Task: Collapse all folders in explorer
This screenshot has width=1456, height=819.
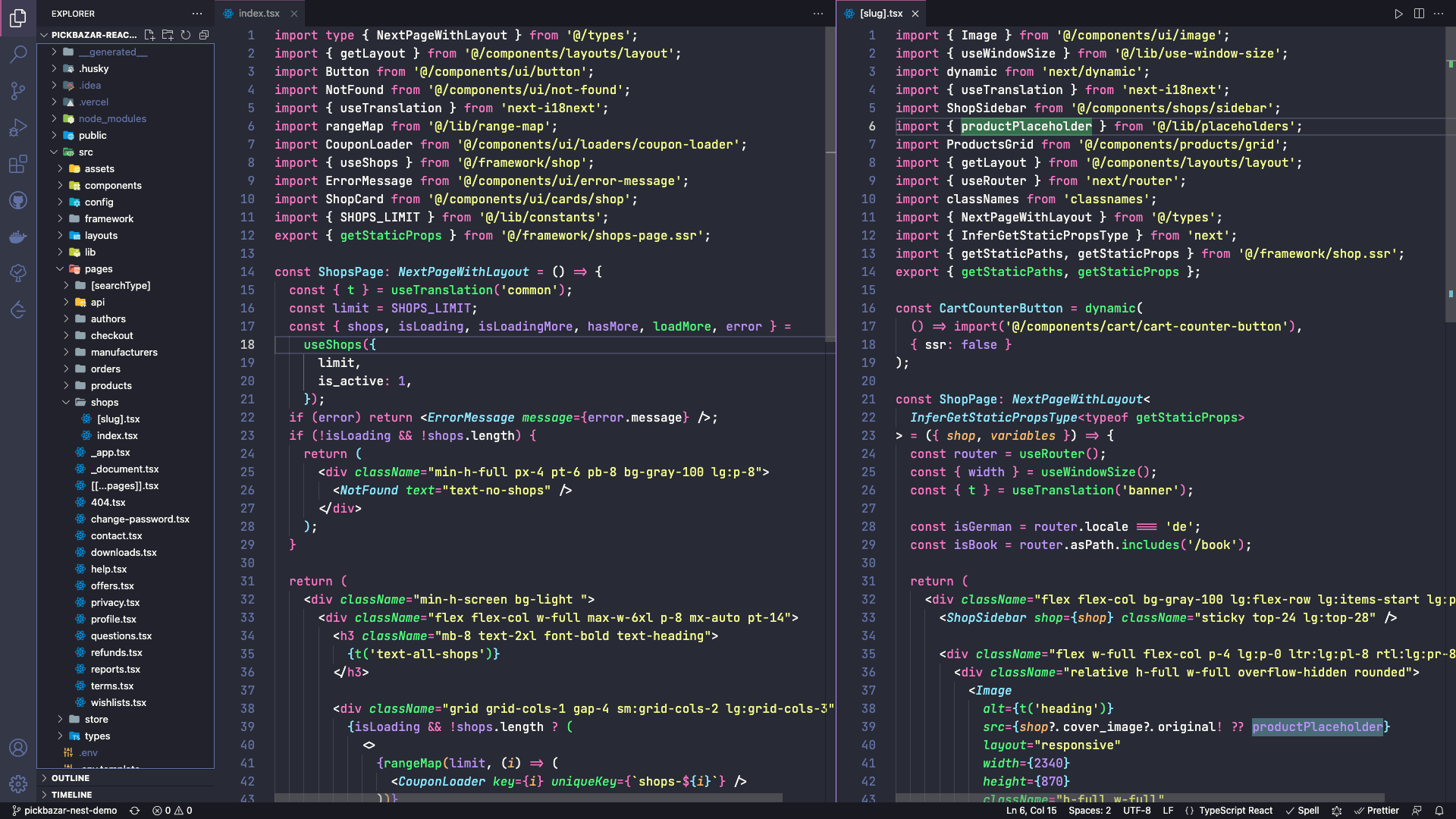Action: pos(204,35)
